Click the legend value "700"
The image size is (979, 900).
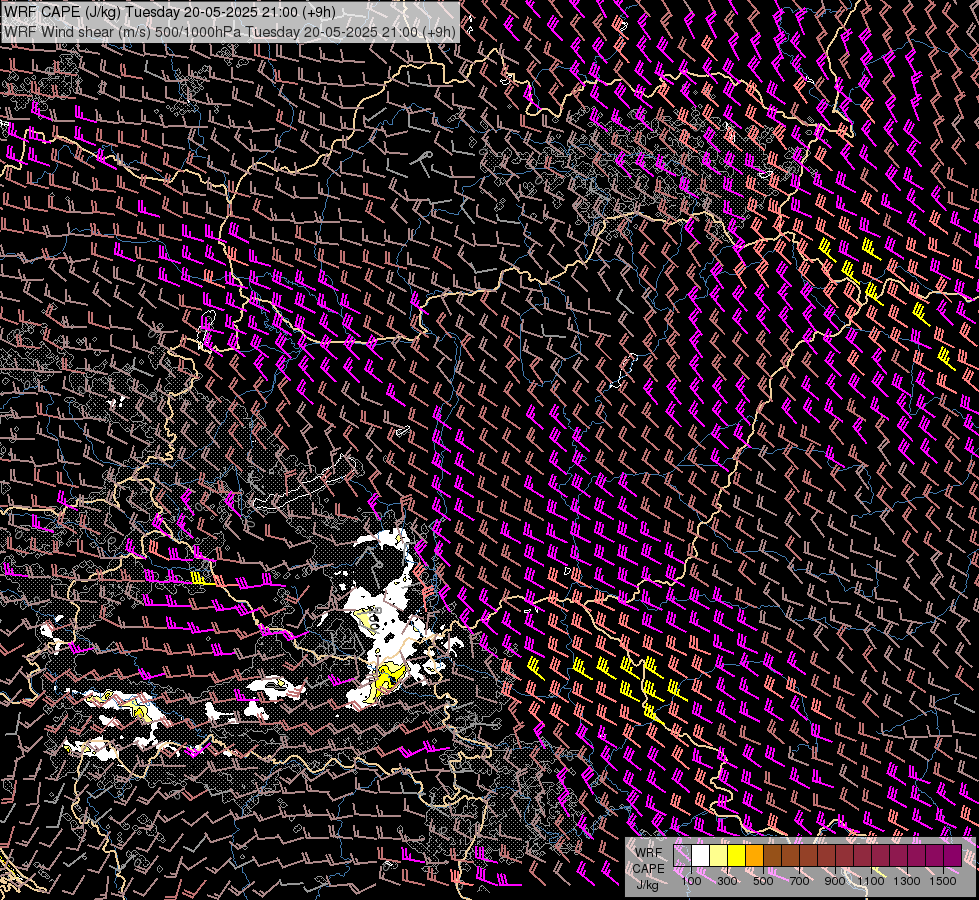(799, 881)
